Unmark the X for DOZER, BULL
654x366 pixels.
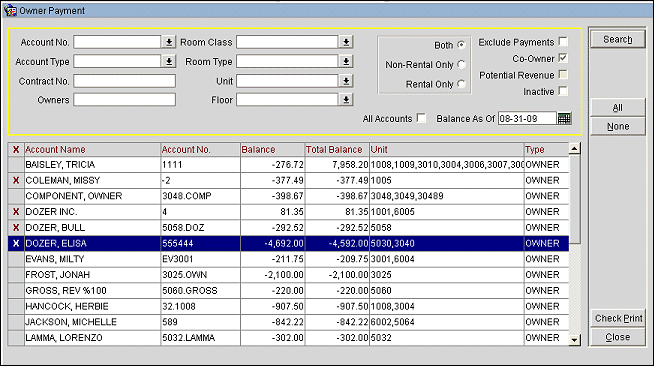[16, 228]
